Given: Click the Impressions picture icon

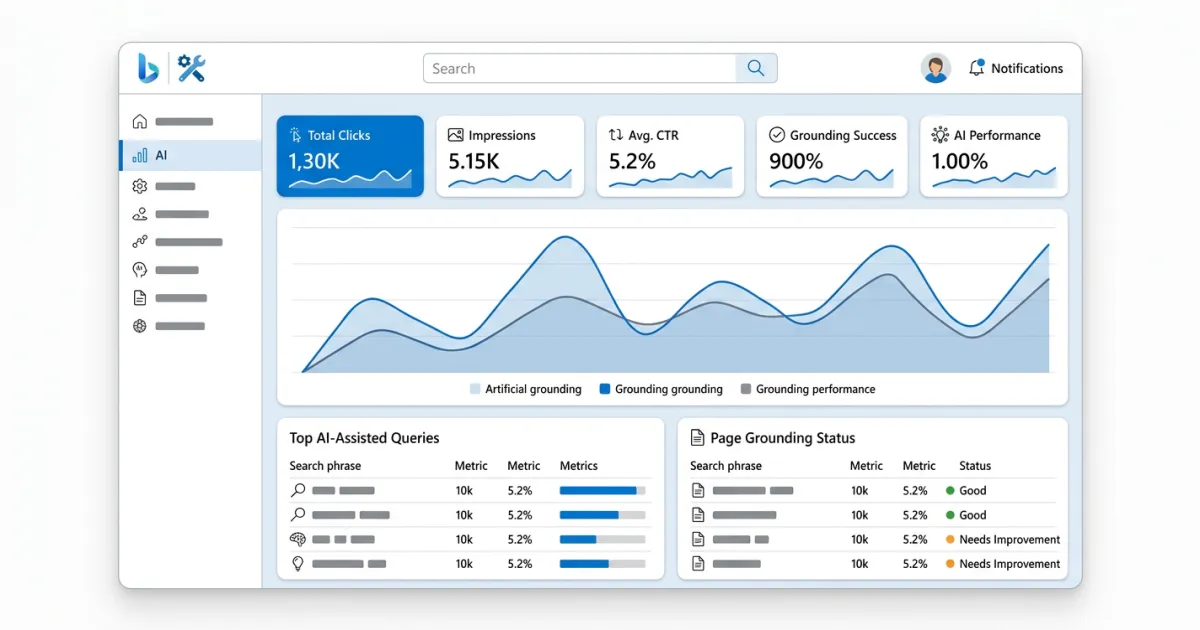Looking at the screenshot, I should [456, 135].
